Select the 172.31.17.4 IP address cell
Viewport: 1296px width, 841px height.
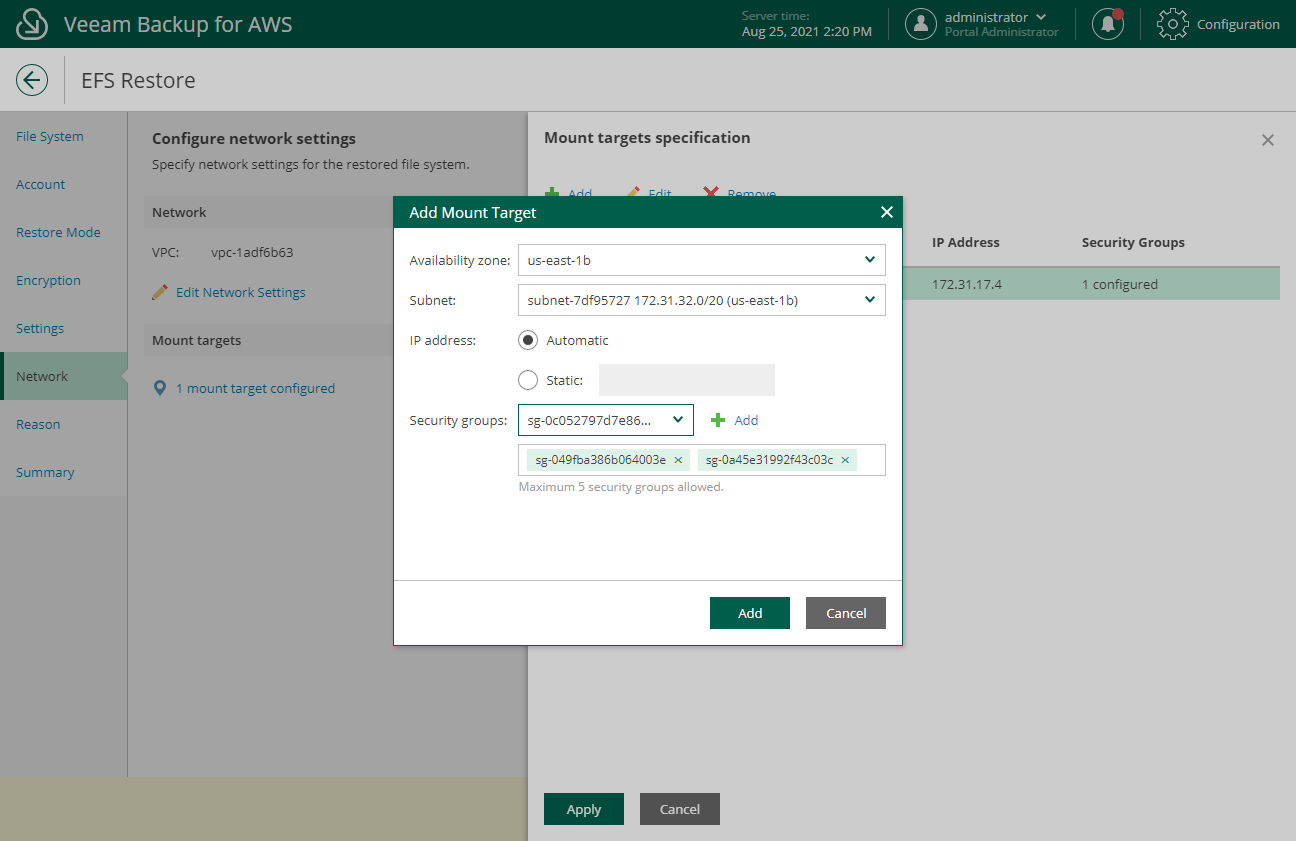(967, 284)
